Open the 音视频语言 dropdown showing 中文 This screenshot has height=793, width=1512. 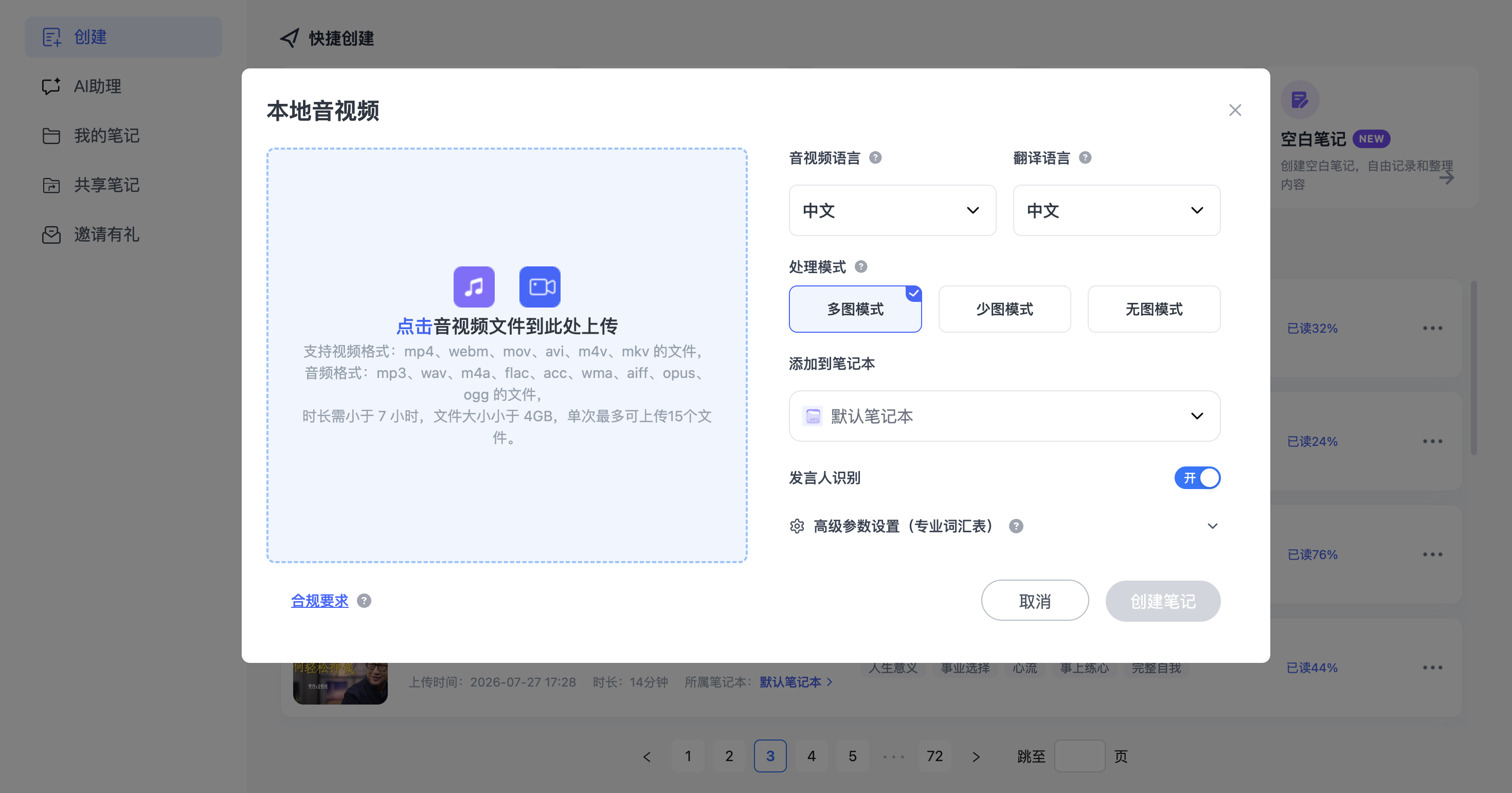pyautogui.click(x=892, y=211)
